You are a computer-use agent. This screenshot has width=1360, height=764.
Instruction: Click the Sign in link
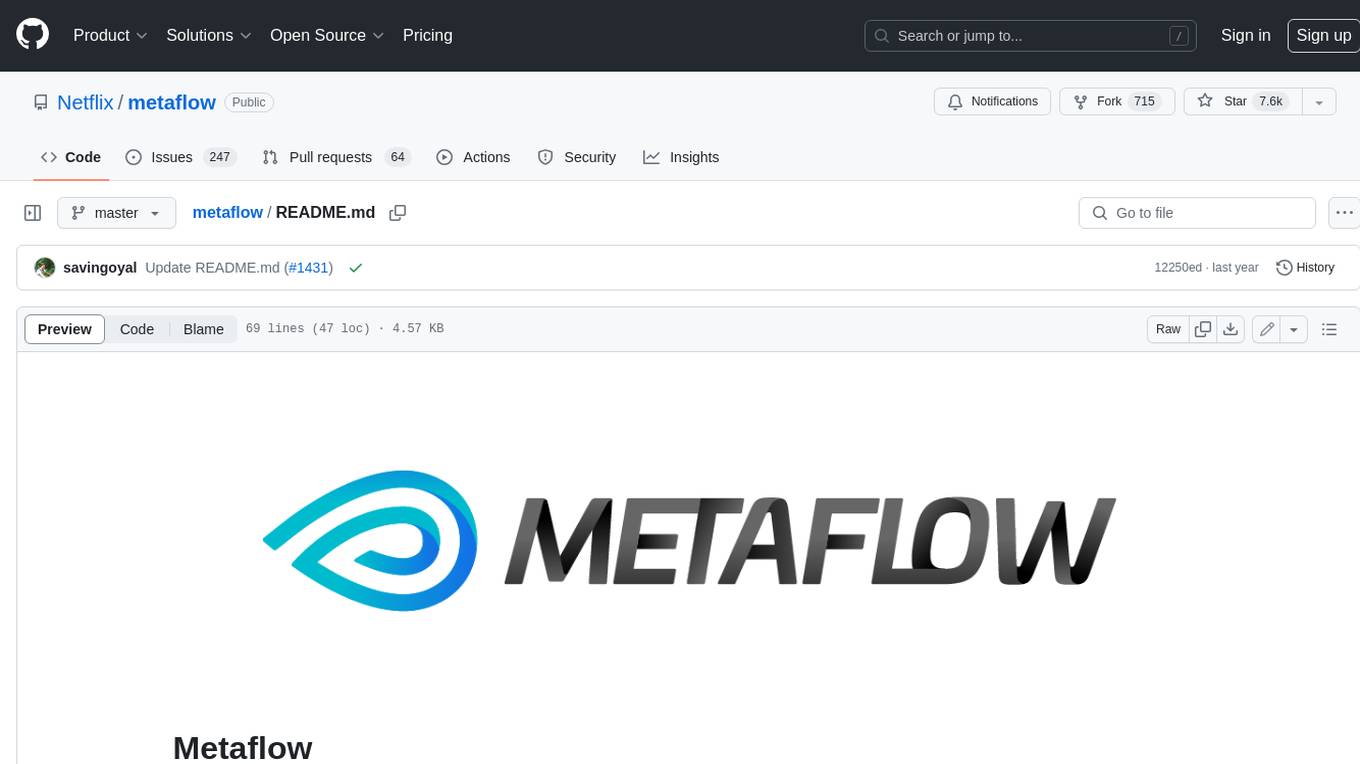(1245, 35)
